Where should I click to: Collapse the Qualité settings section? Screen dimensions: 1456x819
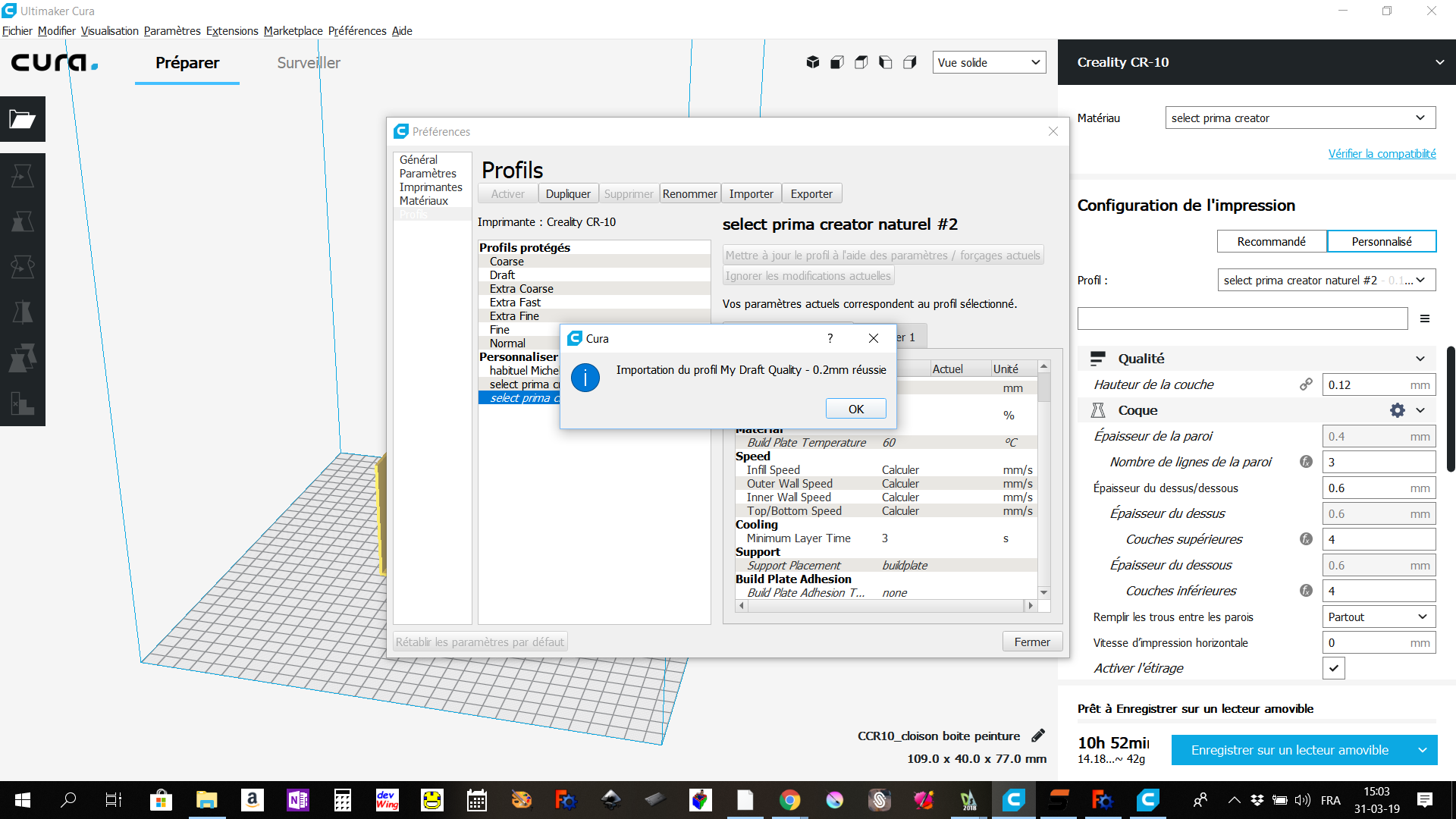[1420, 359]
